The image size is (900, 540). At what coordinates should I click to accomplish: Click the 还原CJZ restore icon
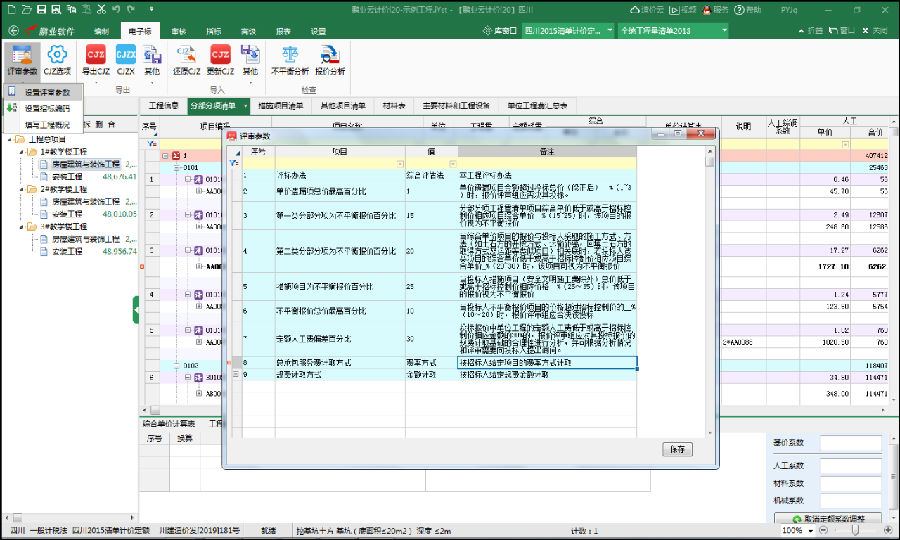181,59
